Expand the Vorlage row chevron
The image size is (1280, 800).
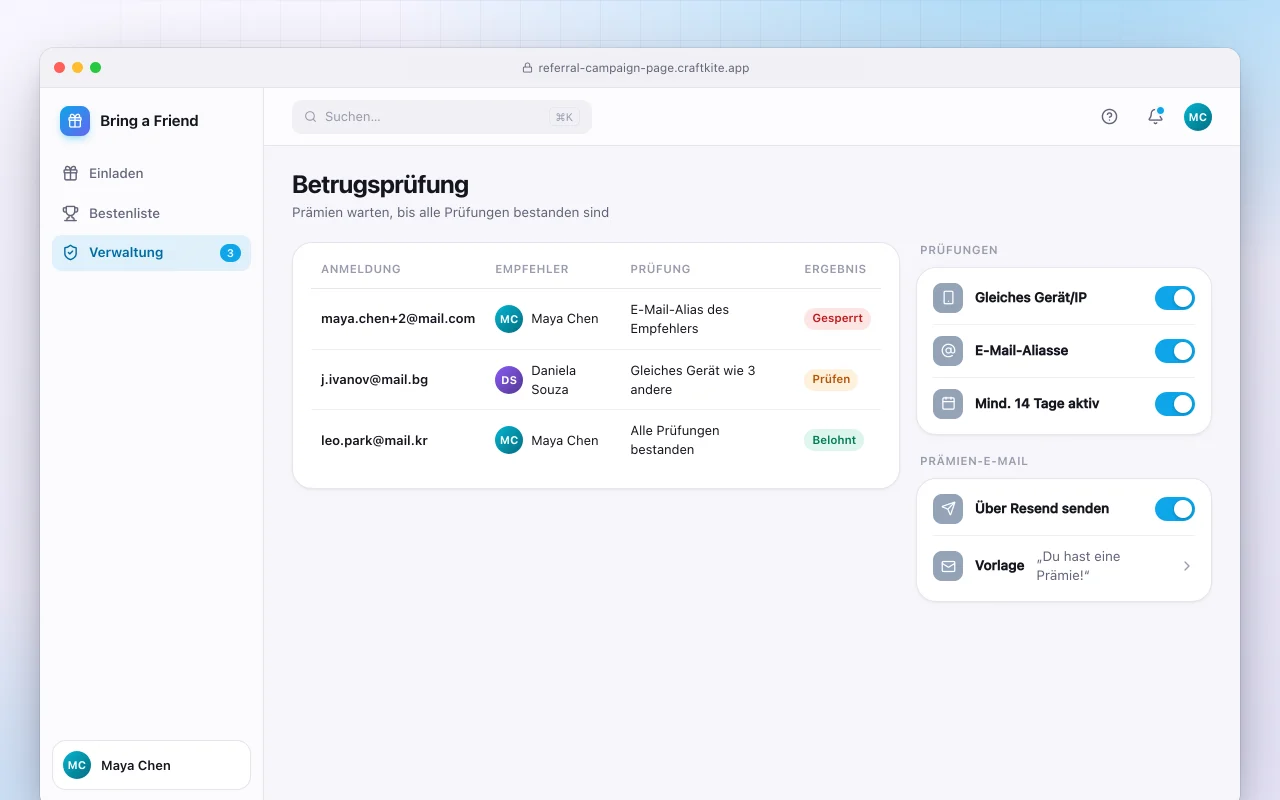(x=1187, y=566)
